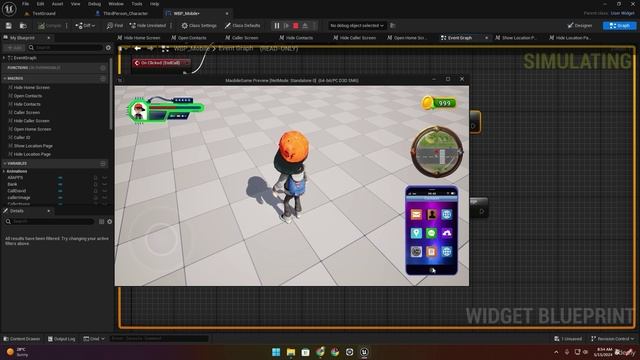640x360 pixels.
Task: Focus the My Blueprint search field
Action: pos(65,48)
